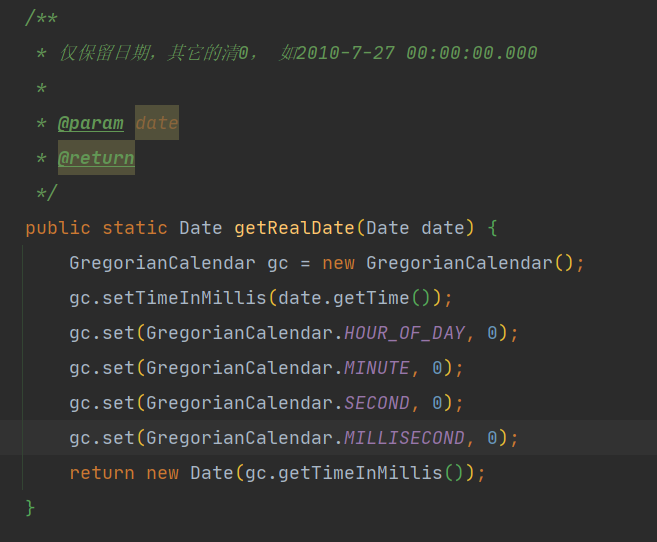
Task: Click the highlighted @return Javadoc tag
Action: point(96,157)
